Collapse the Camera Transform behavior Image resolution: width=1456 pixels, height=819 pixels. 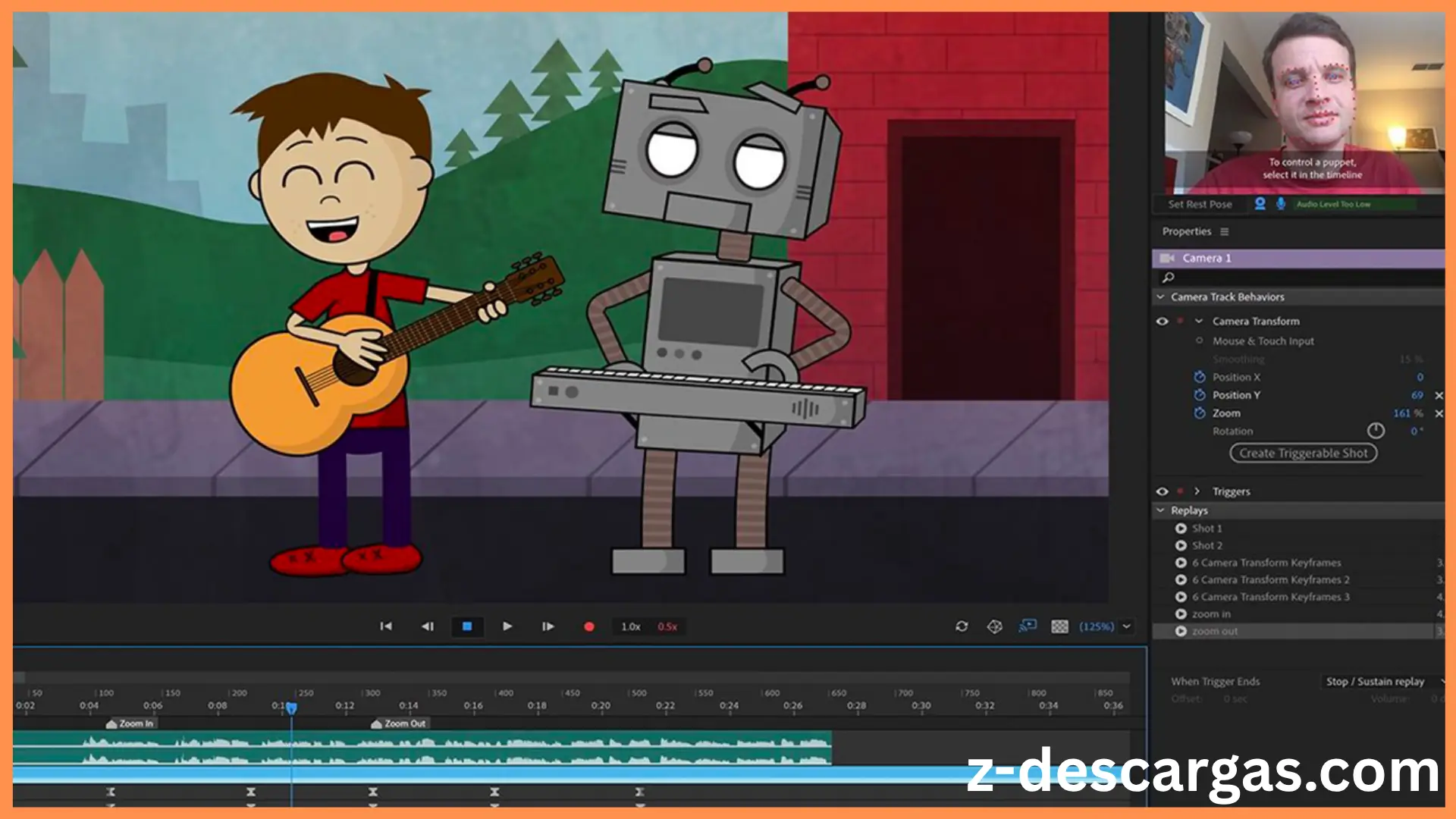(x=1199, y=321)
